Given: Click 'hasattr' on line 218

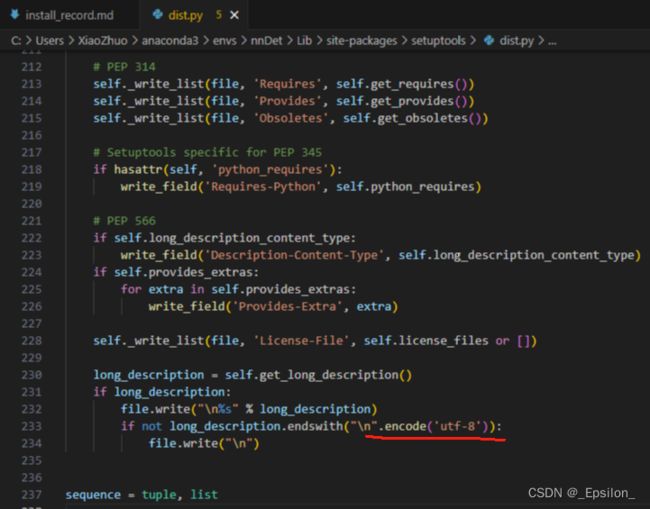Looking at the screenshot, I should 138,170.
